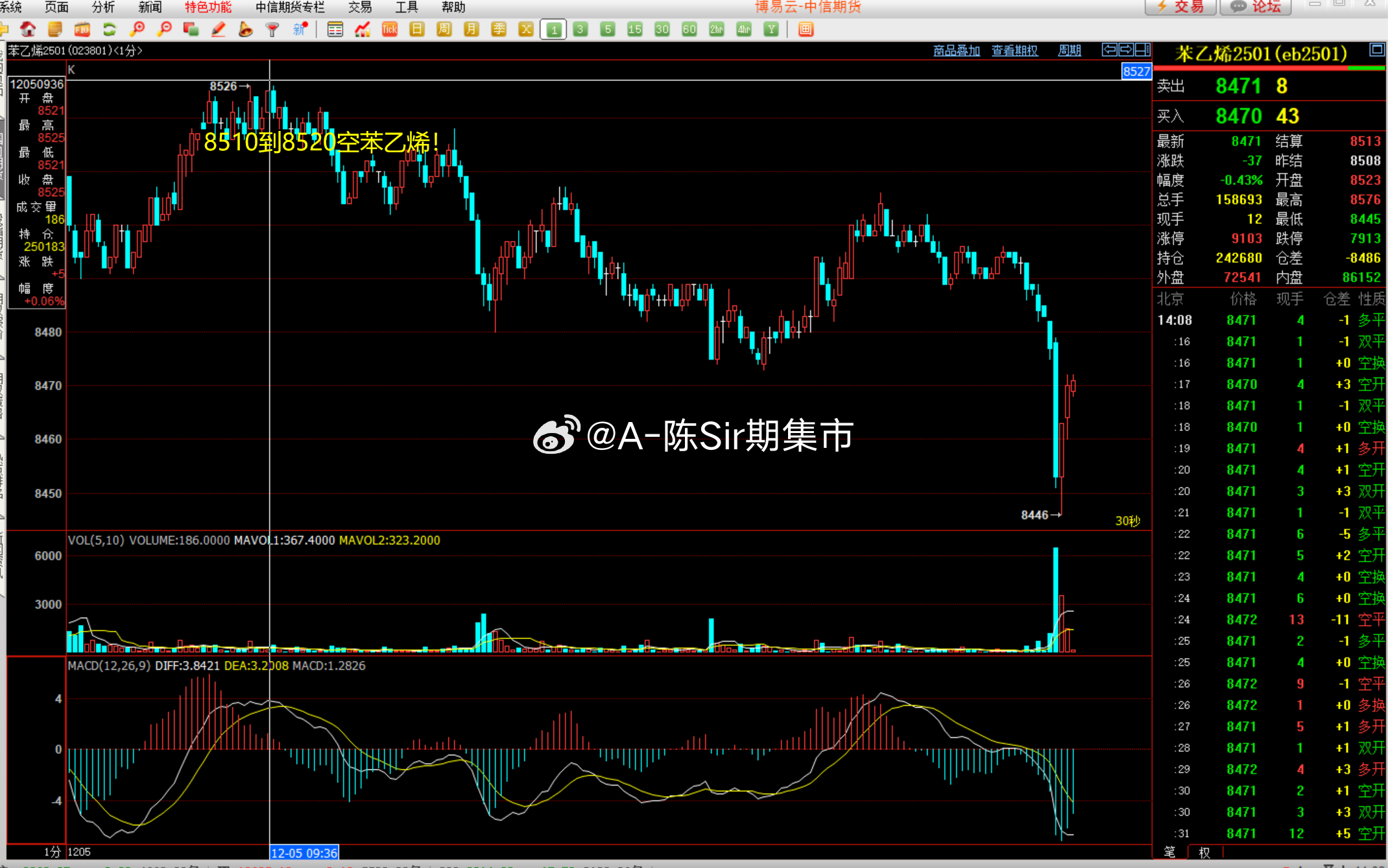Click the green refresh arrows icon
This screenshot has width=1388, height=868.
click(x=110, y=29)
